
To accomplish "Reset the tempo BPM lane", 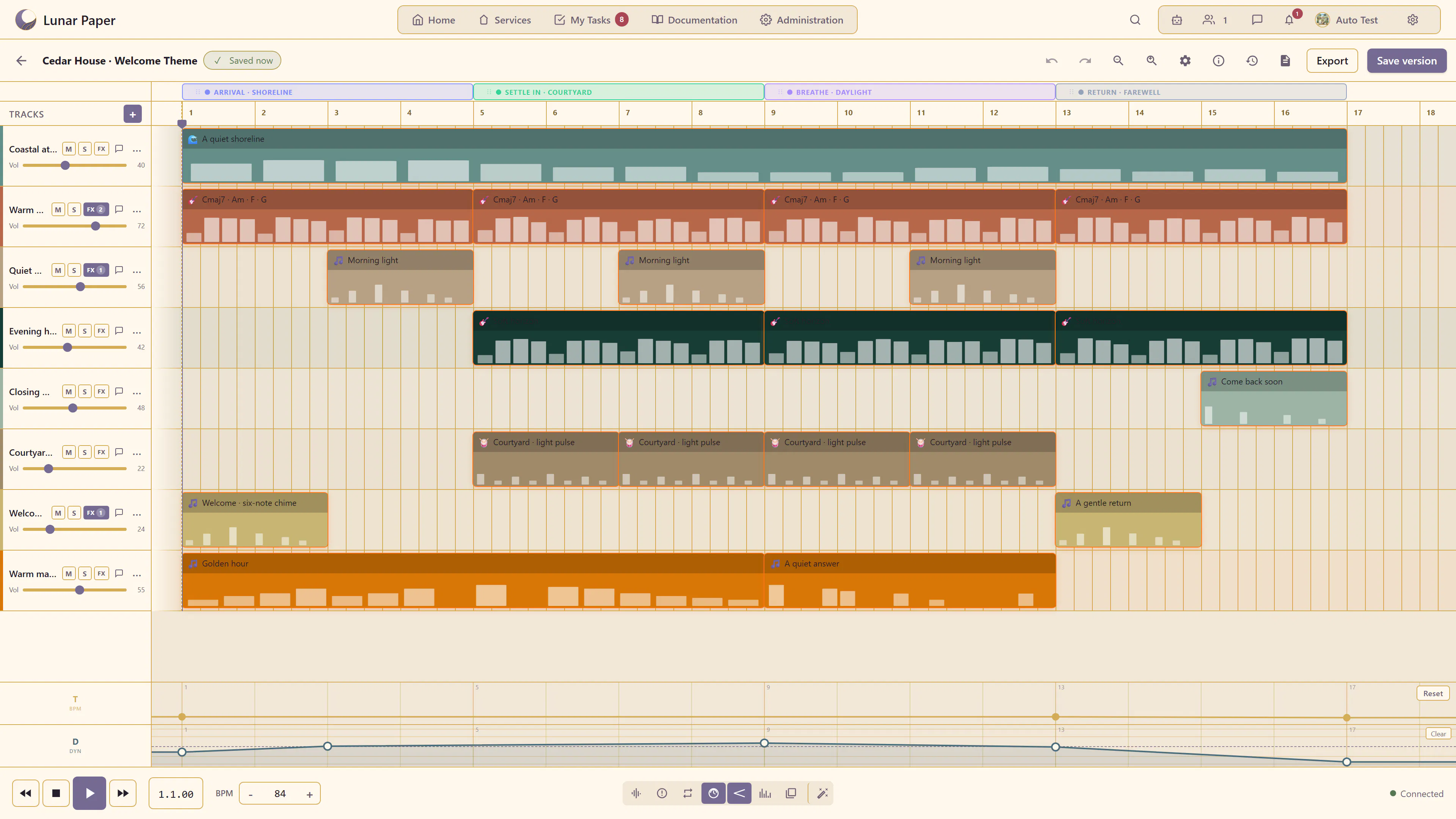I will click(1433, 693).
